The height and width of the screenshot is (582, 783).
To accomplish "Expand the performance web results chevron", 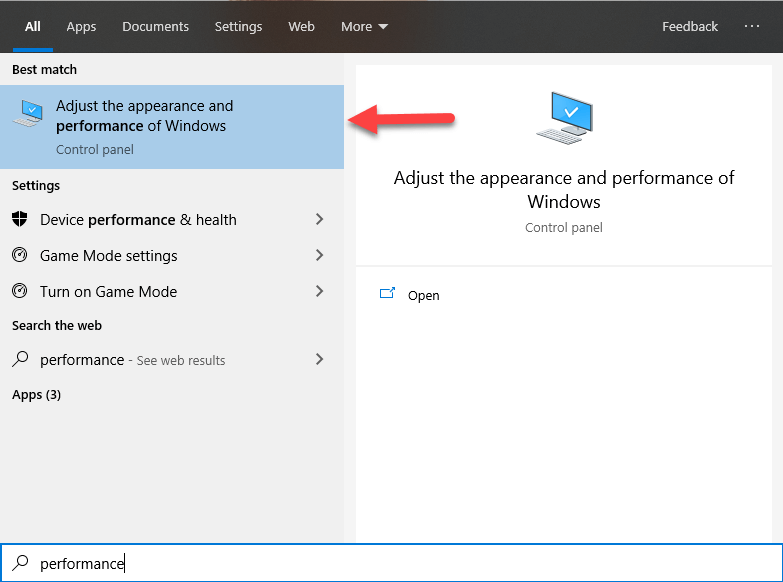I will pyautogui.click(x=320, y=359).
